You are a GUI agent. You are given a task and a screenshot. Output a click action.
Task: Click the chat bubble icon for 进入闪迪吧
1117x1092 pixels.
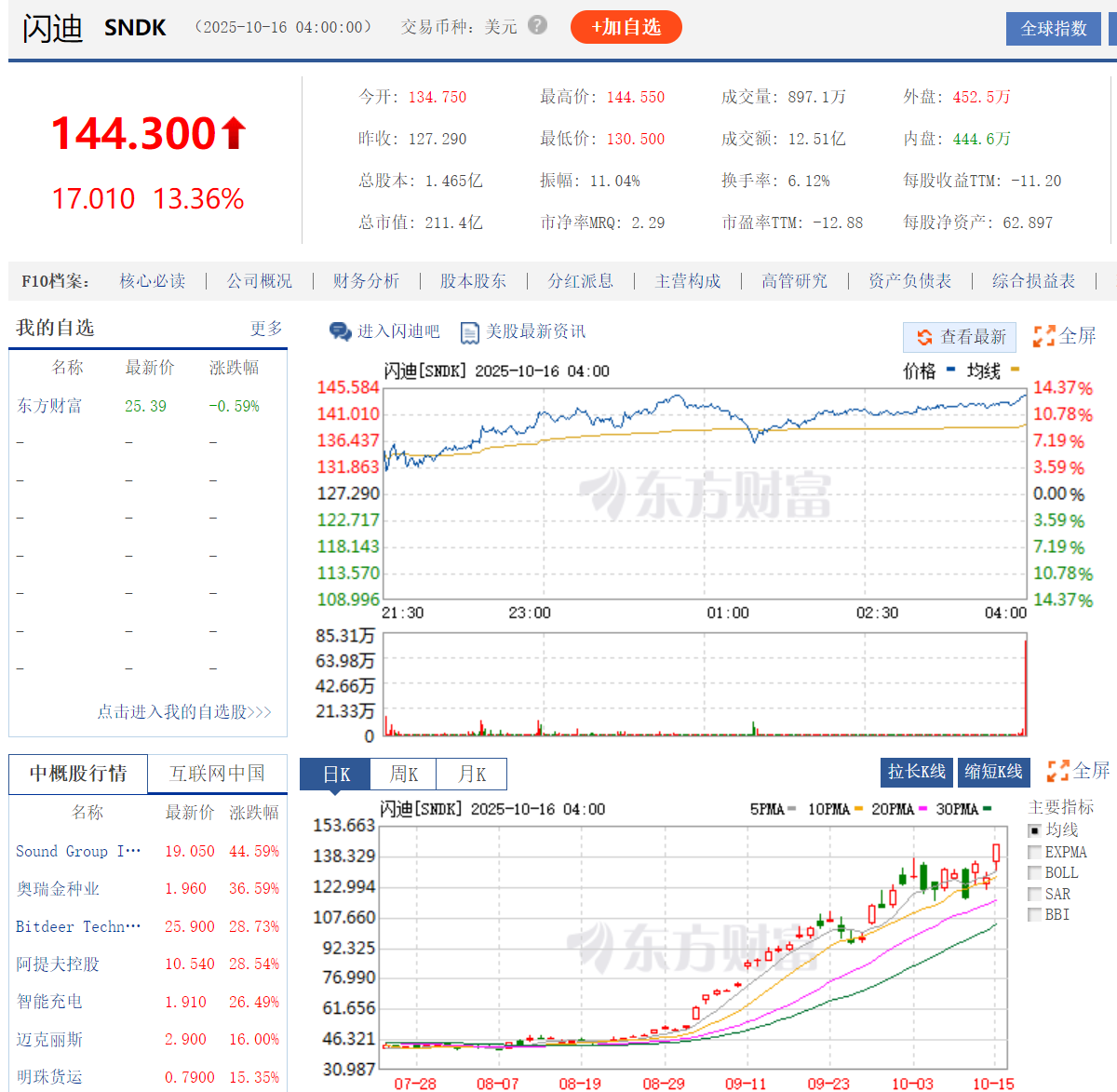point(340,331)
